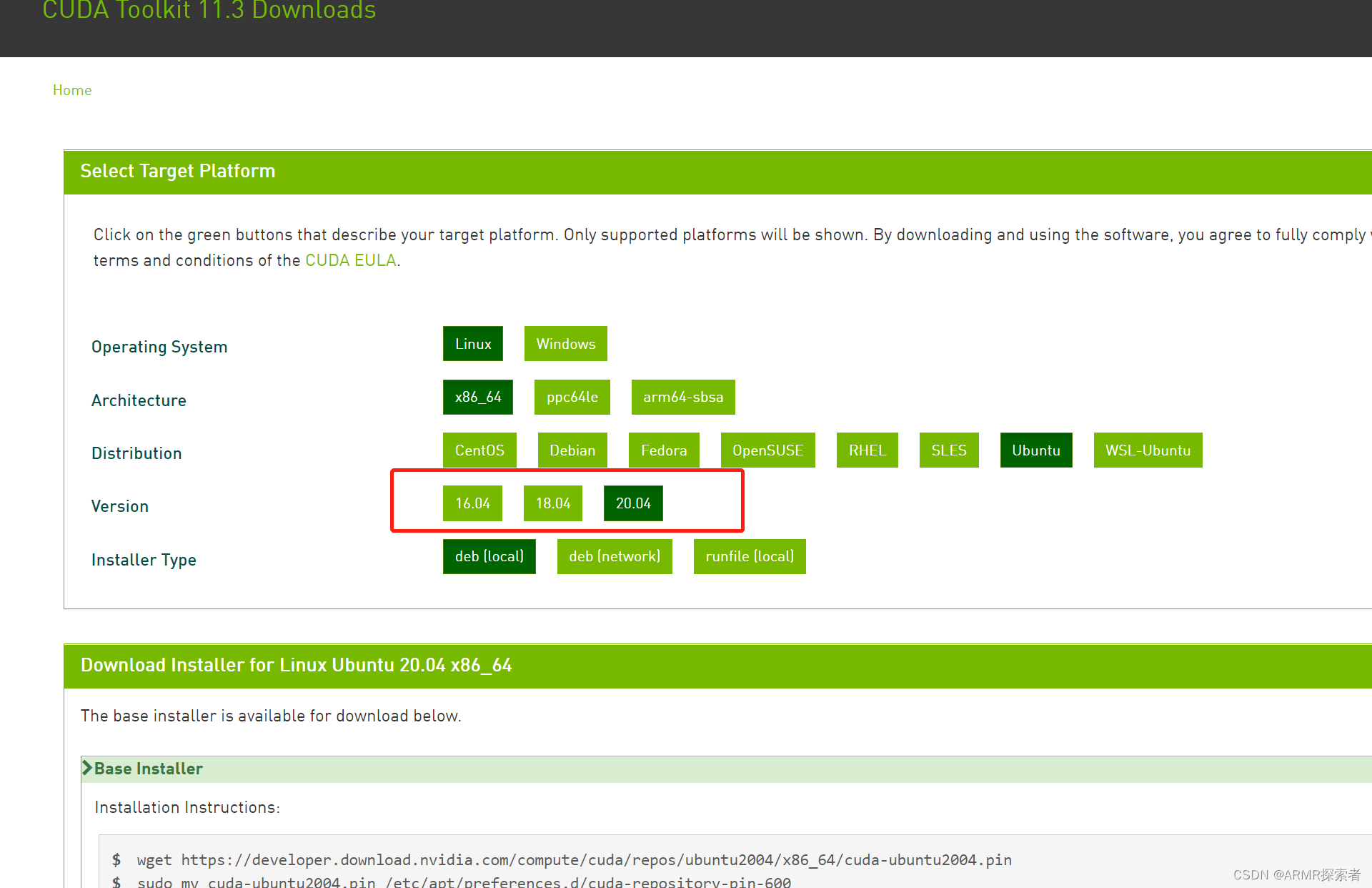Select Ubuntu distribution button
The height and width of the screenshot is (888, 1372).
coord(1035,450)
